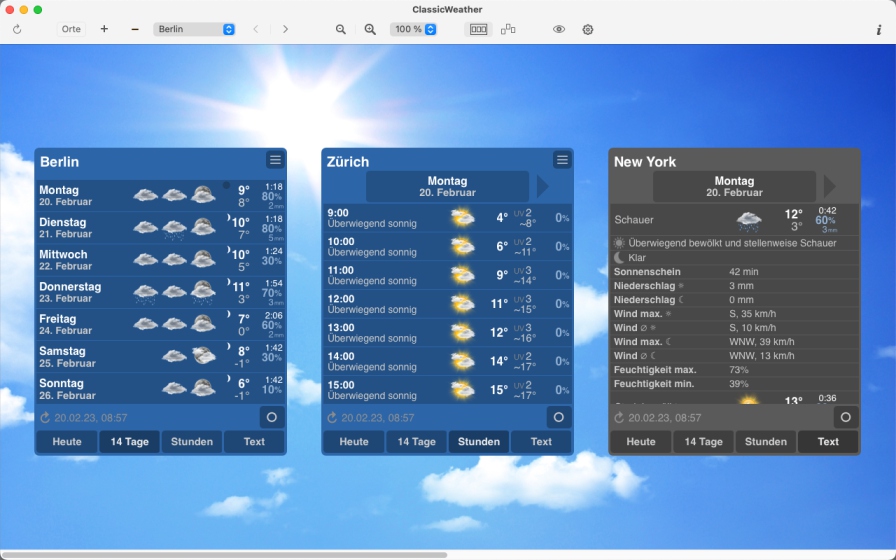This screenshot has height=560, width=896.
Task: Remove location with the minus button
Action: coord(135,29)
